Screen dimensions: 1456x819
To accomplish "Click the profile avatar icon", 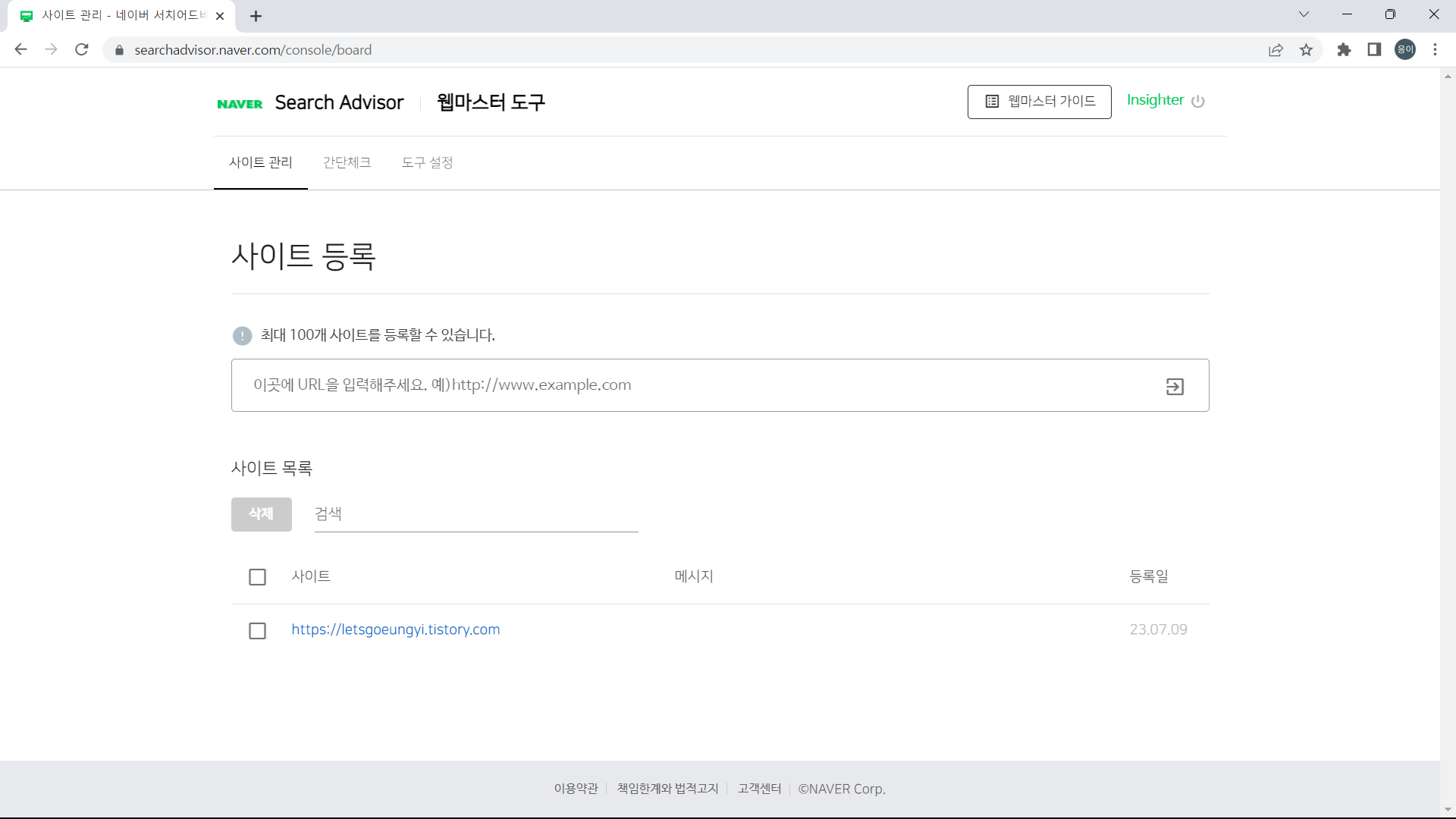I will 1405,49.
